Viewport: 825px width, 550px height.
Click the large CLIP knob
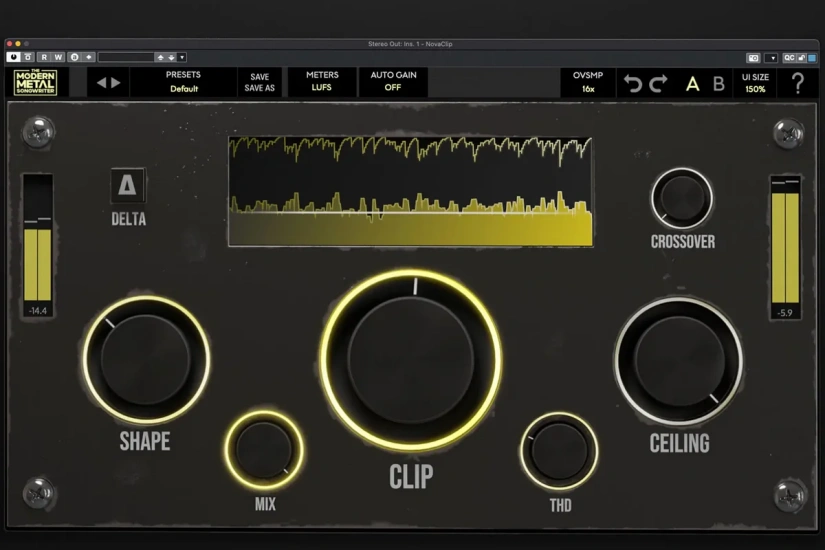pyautogui.click(x=410, y=361)
